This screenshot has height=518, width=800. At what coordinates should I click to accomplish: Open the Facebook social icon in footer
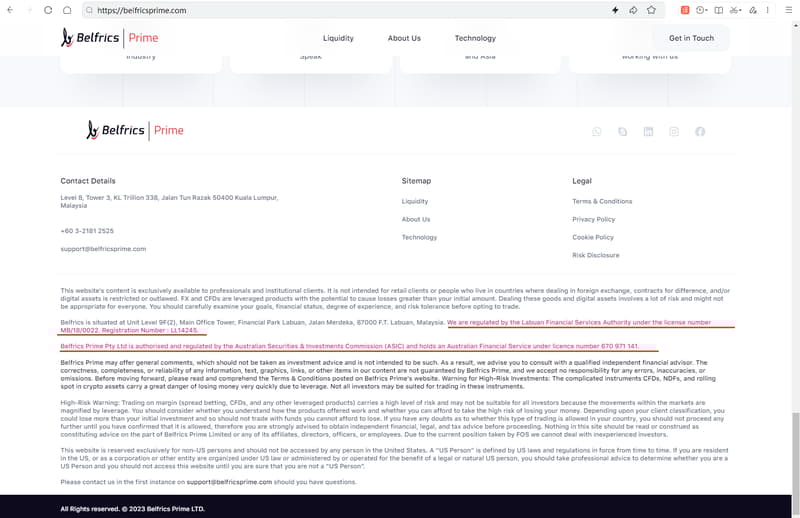tap(700, 131)
